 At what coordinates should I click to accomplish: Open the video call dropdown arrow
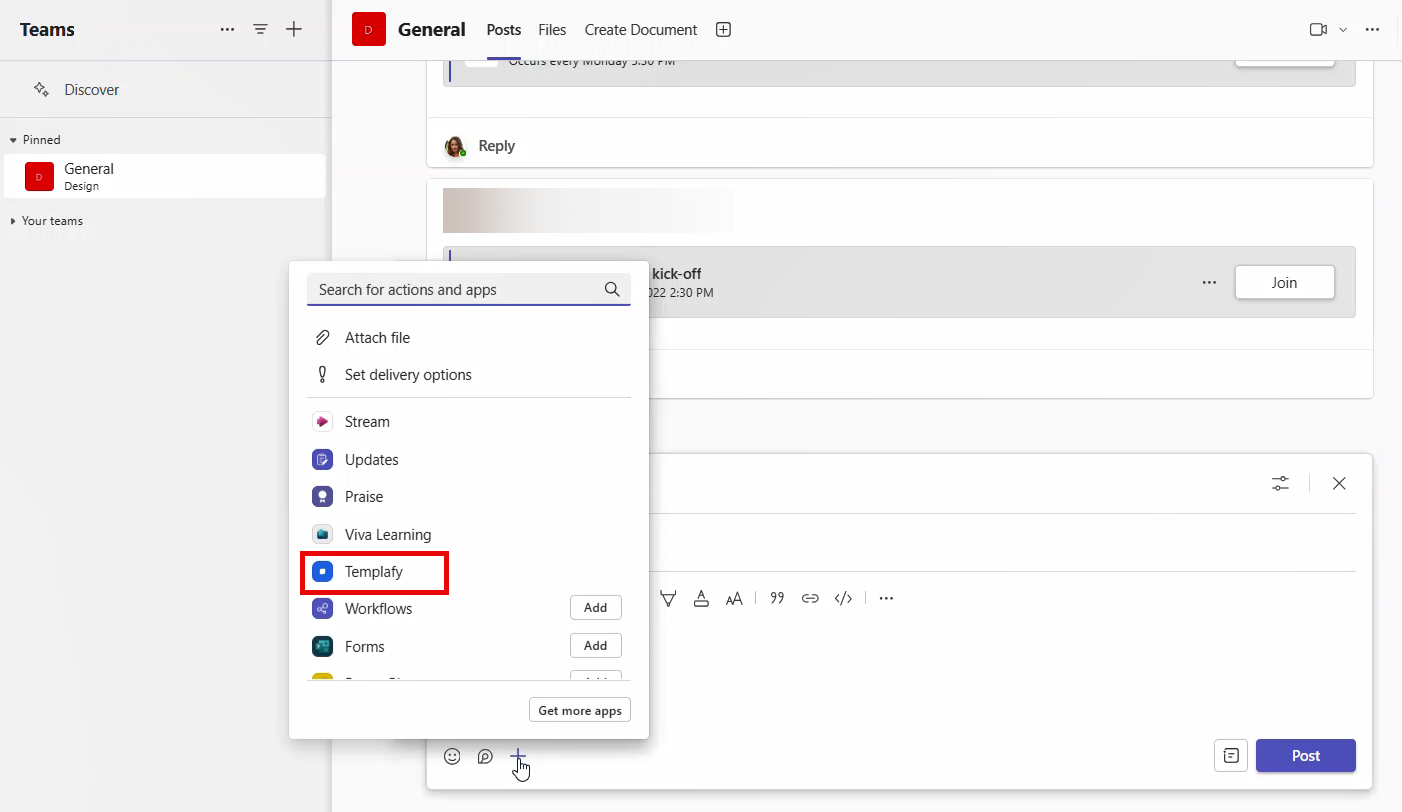[1343, 29]
